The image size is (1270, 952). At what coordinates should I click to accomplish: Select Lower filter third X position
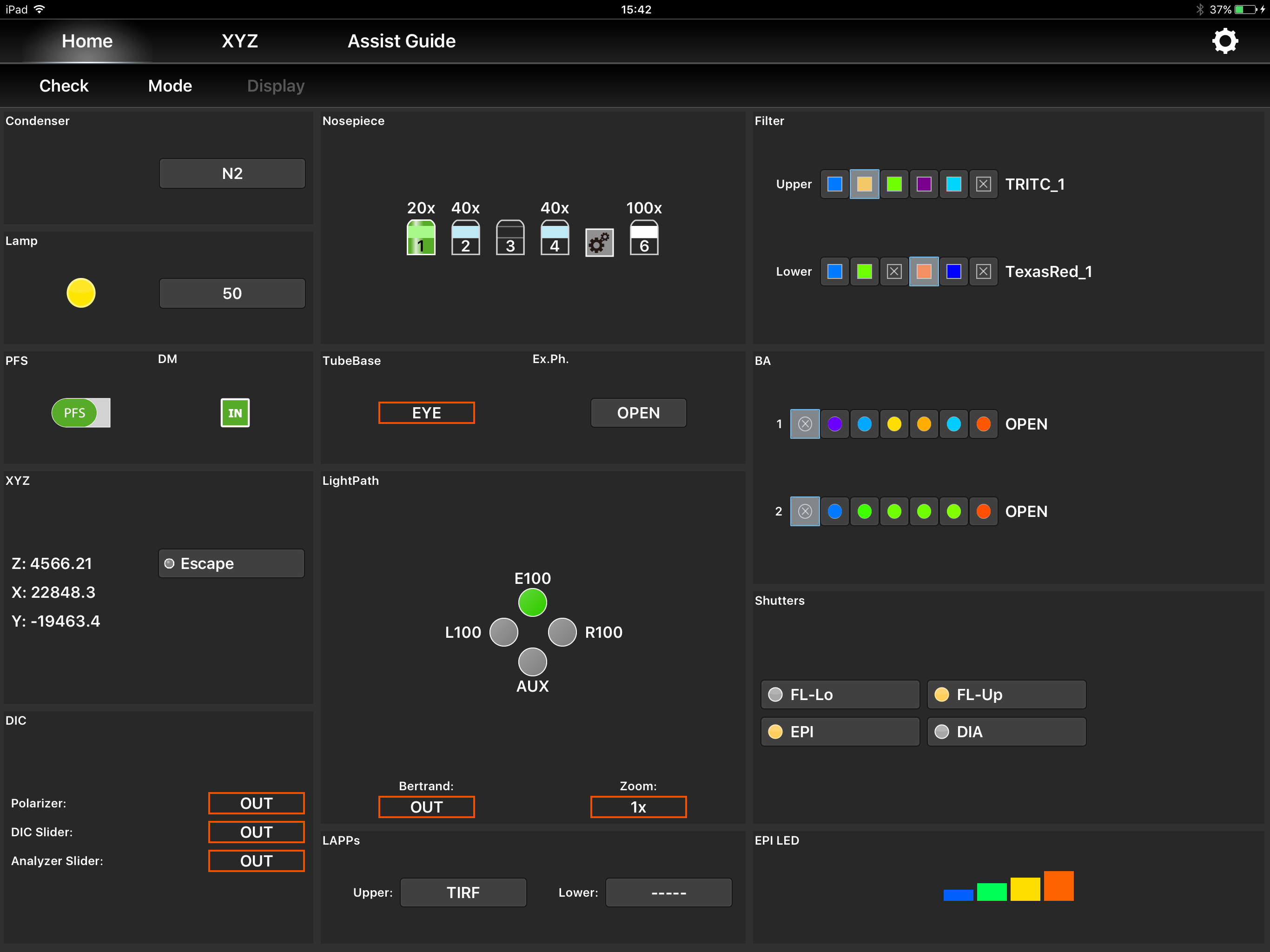[894, 271]
